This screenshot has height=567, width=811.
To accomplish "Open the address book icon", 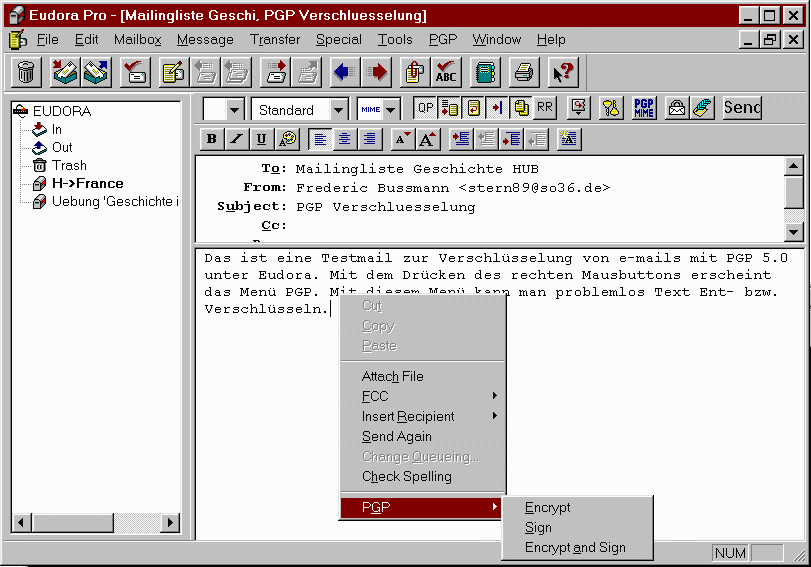I will coord(485,72).
